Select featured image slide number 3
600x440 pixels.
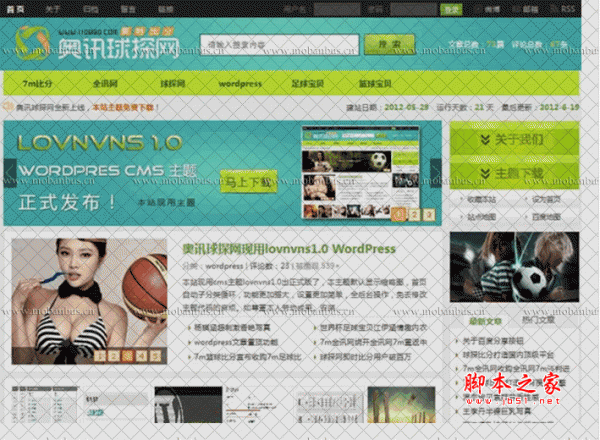127,357
